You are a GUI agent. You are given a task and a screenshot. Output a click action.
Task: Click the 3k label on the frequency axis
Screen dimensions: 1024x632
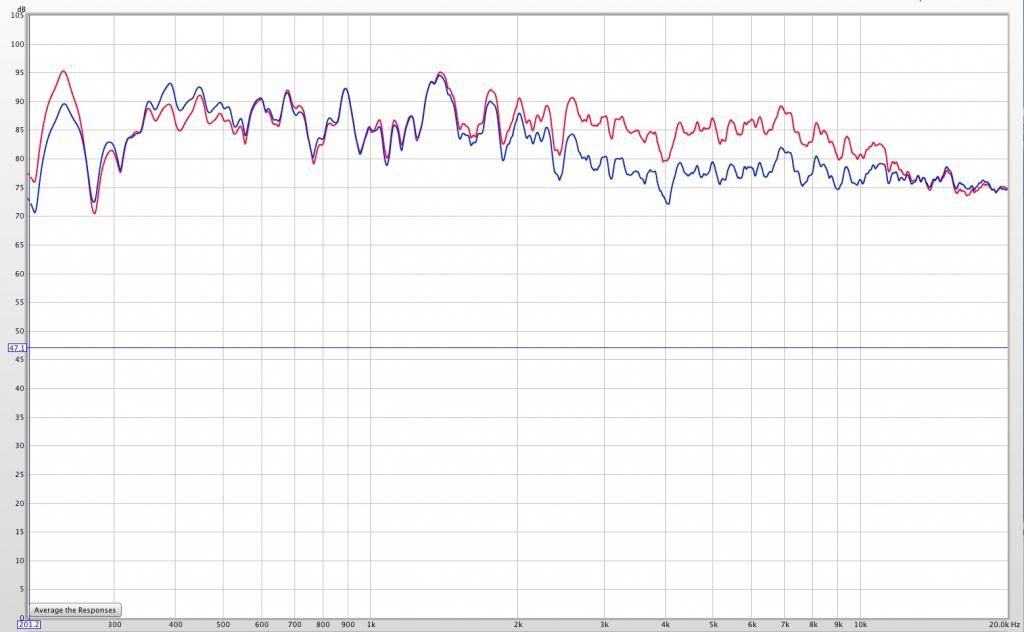[604, 625]
